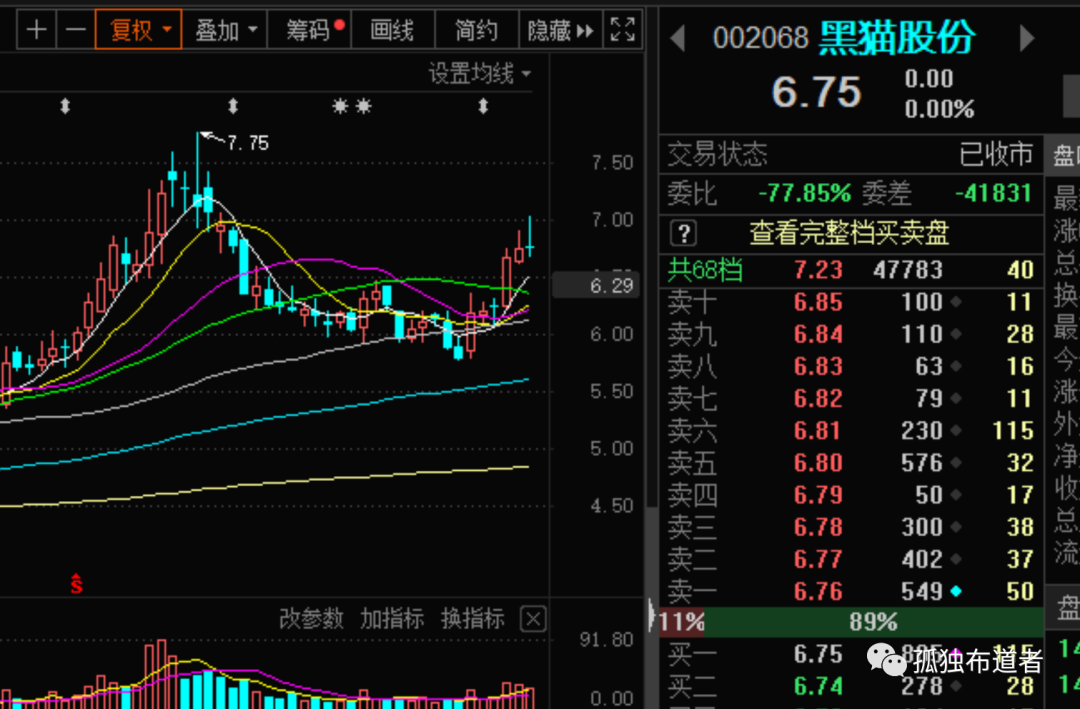Go to previous stock arrow
Viewport: 1080px width, 709px height.
(x=678, y=38)
